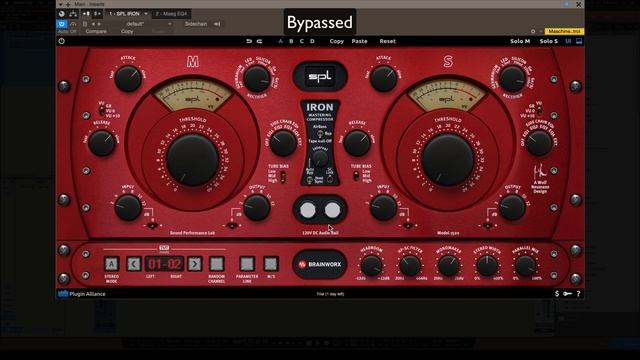Open the Maschine control link dropdown
This screenshot has height=360, width=640.
[x=564, y=31]
